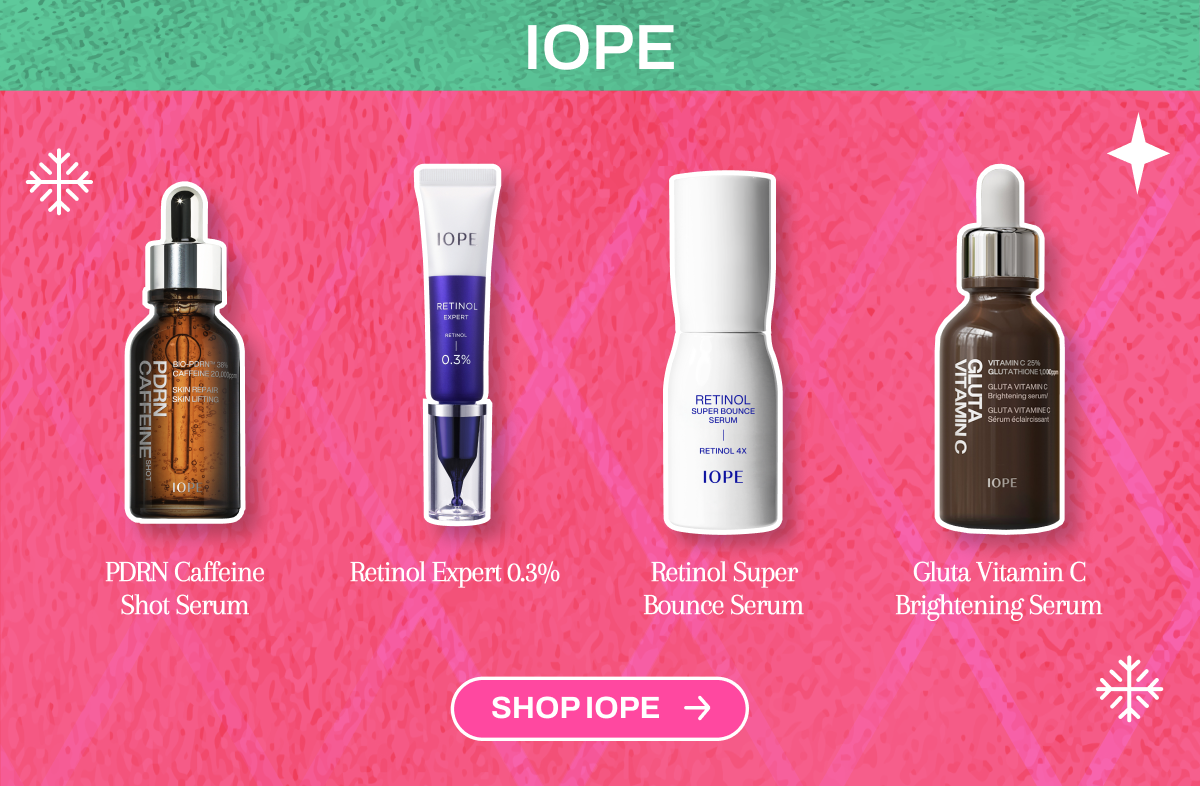1200x806 pixels.
Task: Click the arrow icon inside Shop IOPE button
Action: (697, 709)
